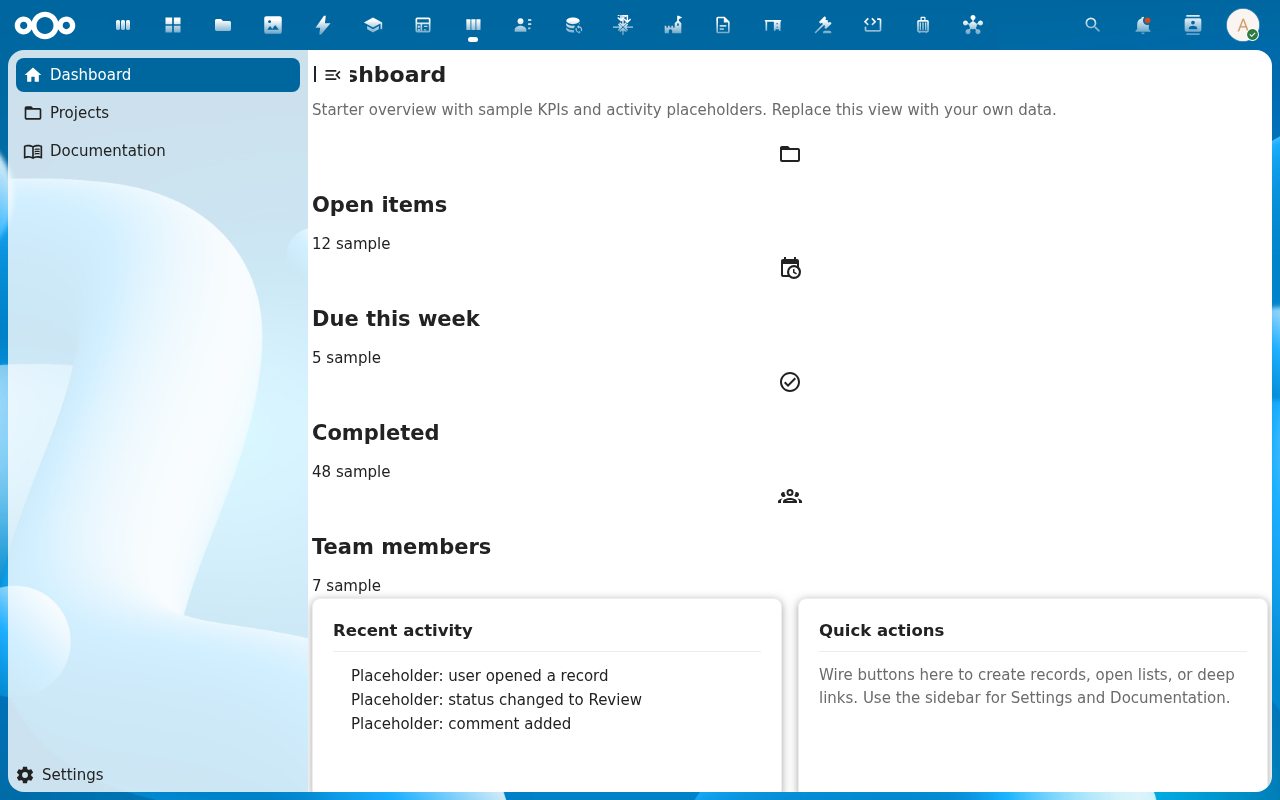Open the hub network app icon
Screen dimensions: 1280x800
(x=973, y=25)
